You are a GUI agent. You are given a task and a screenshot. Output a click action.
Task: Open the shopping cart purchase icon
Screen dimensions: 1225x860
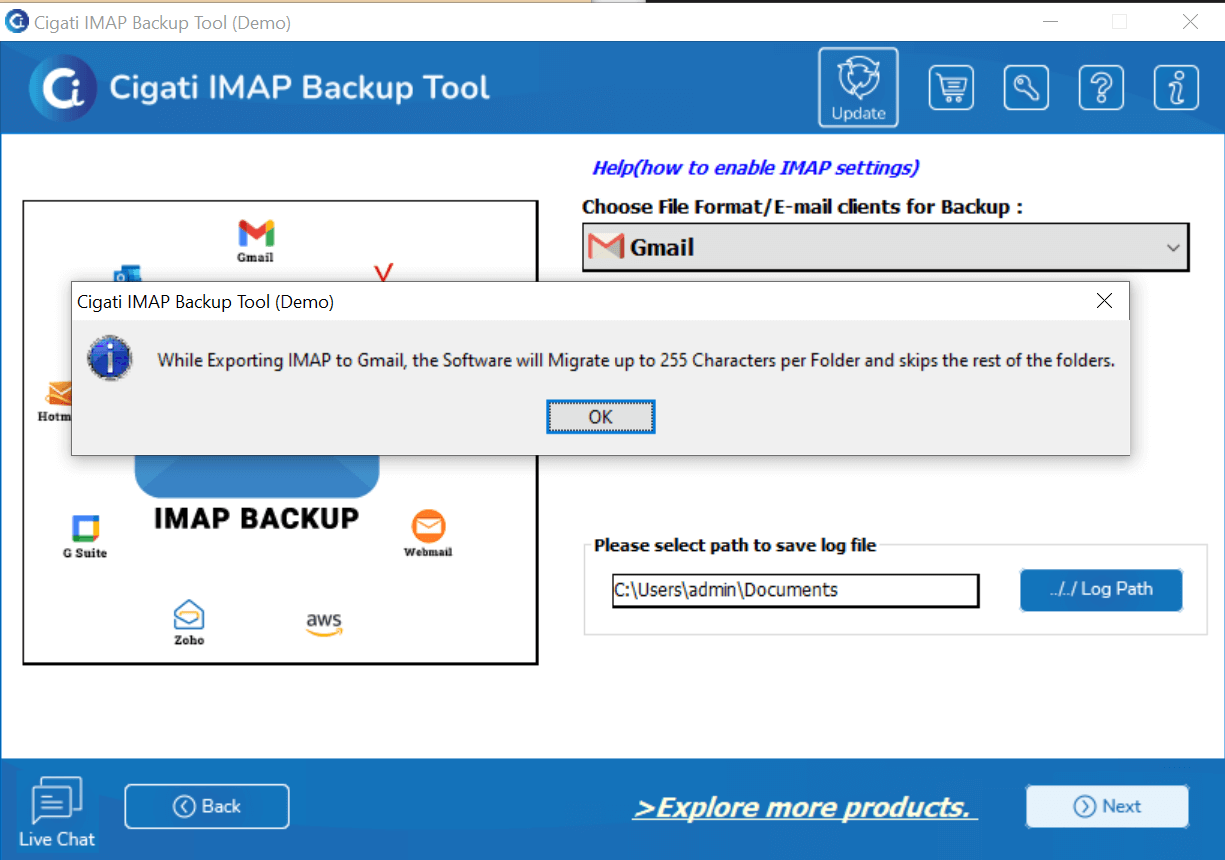[x=950, y=88]
